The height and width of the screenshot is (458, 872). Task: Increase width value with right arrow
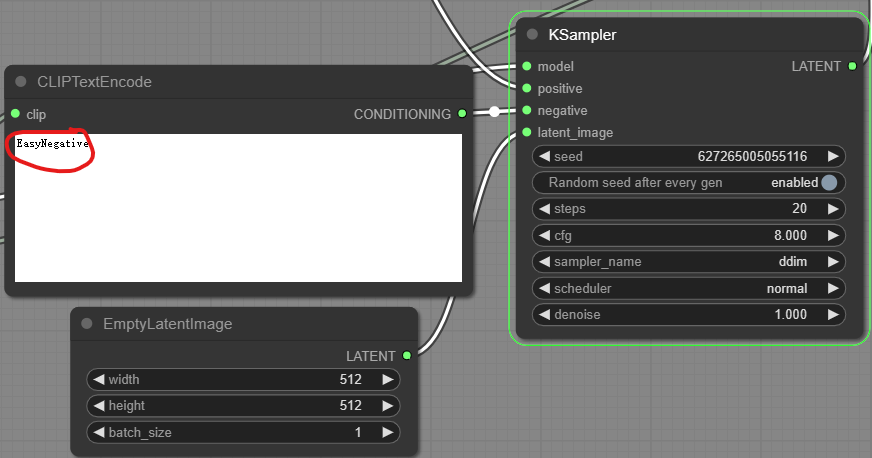point(387,380)
